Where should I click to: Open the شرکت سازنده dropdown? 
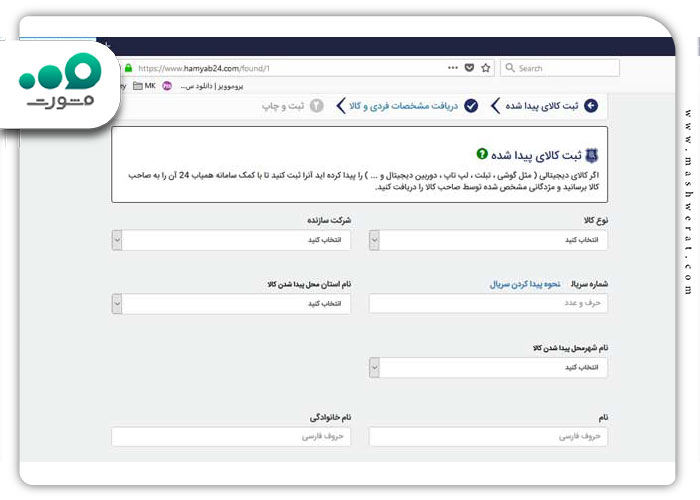point(231,240)
